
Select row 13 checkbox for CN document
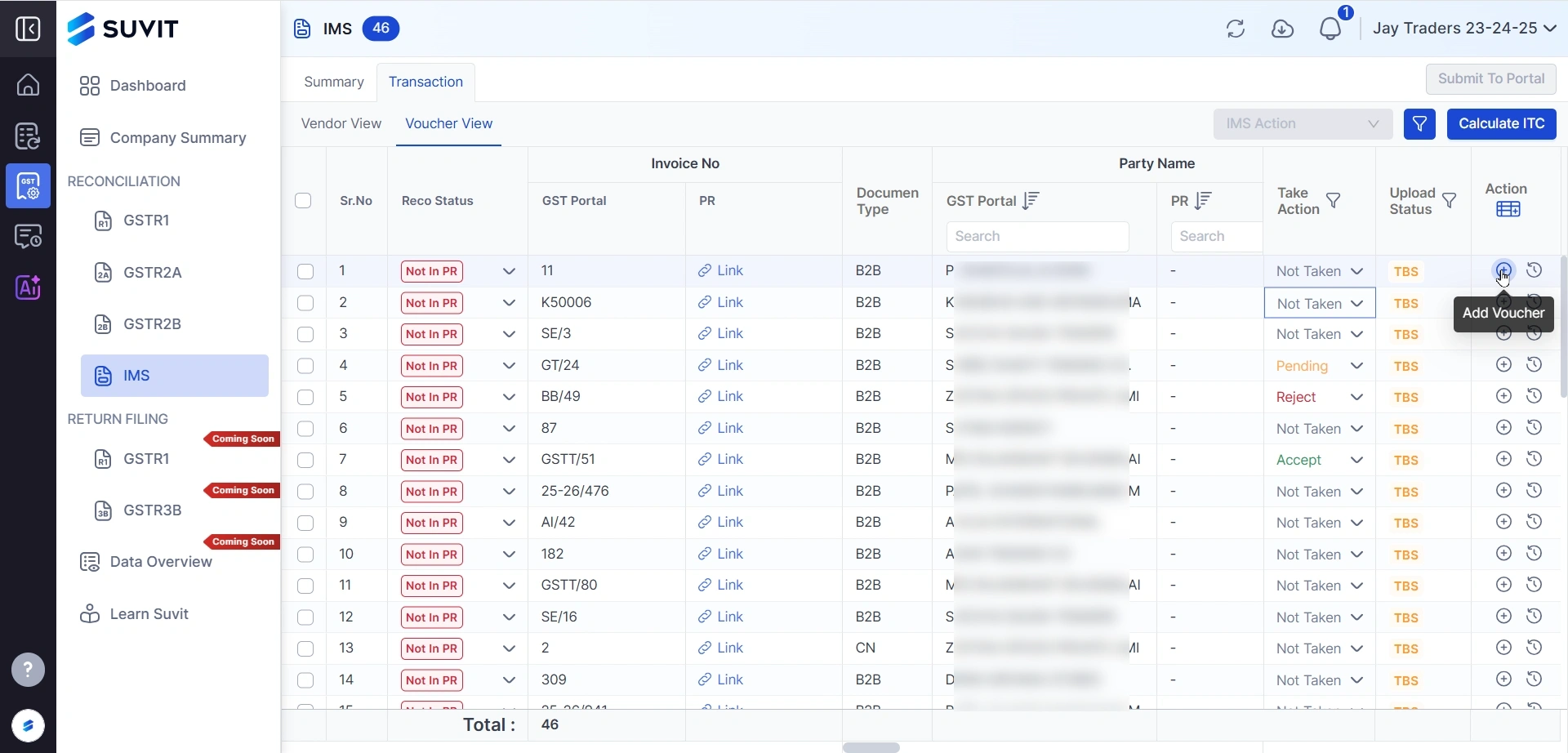point(305,649)
